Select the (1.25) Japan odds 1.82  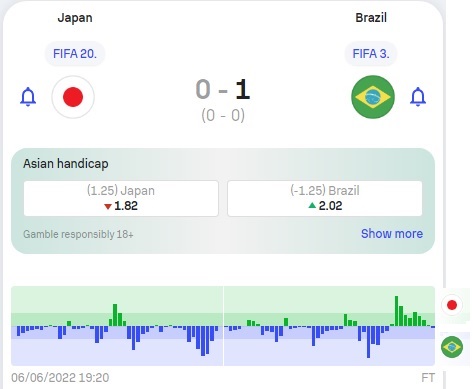121,198
